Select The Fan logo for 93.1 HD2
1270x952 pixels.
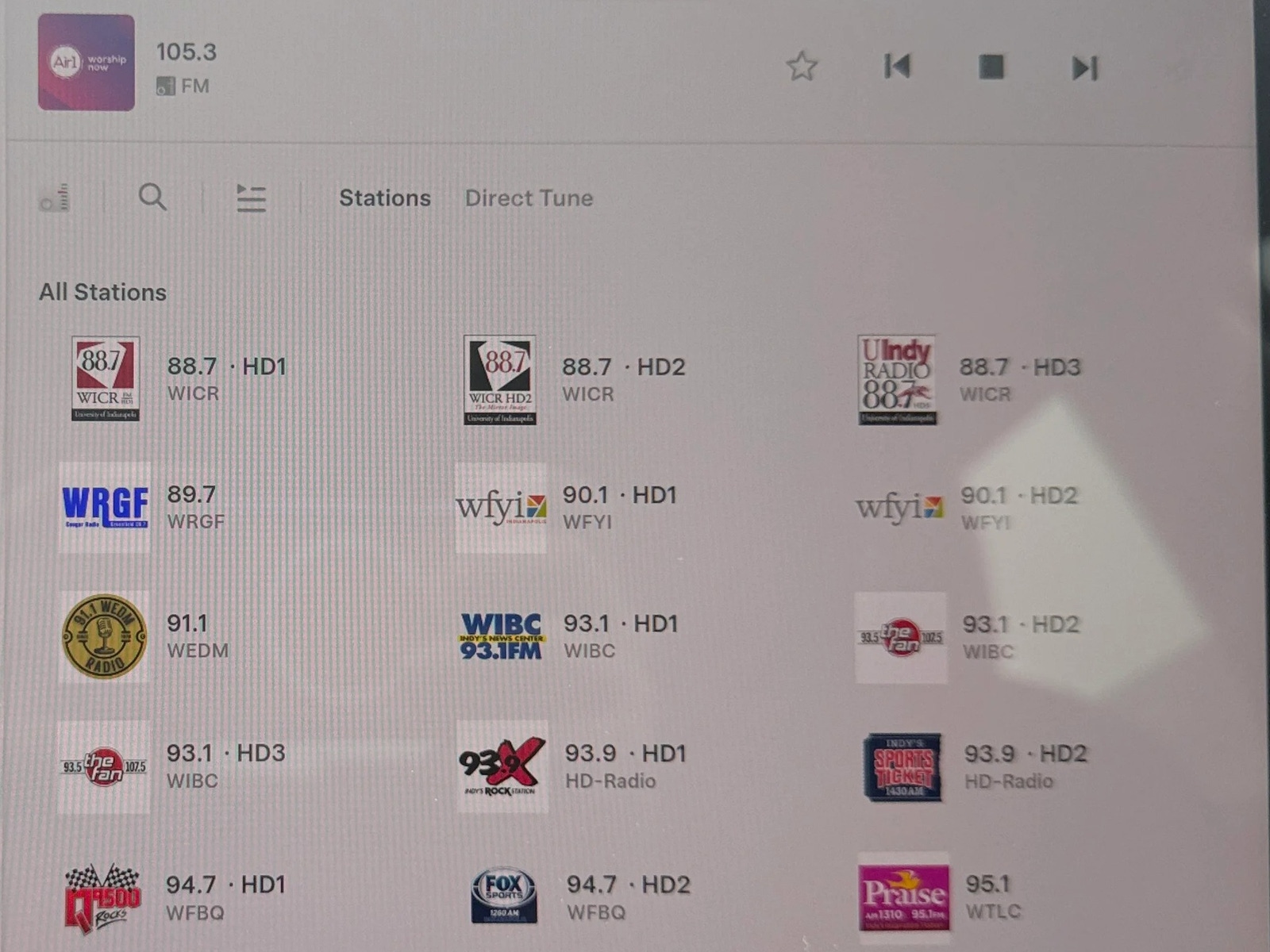[901, 637]
